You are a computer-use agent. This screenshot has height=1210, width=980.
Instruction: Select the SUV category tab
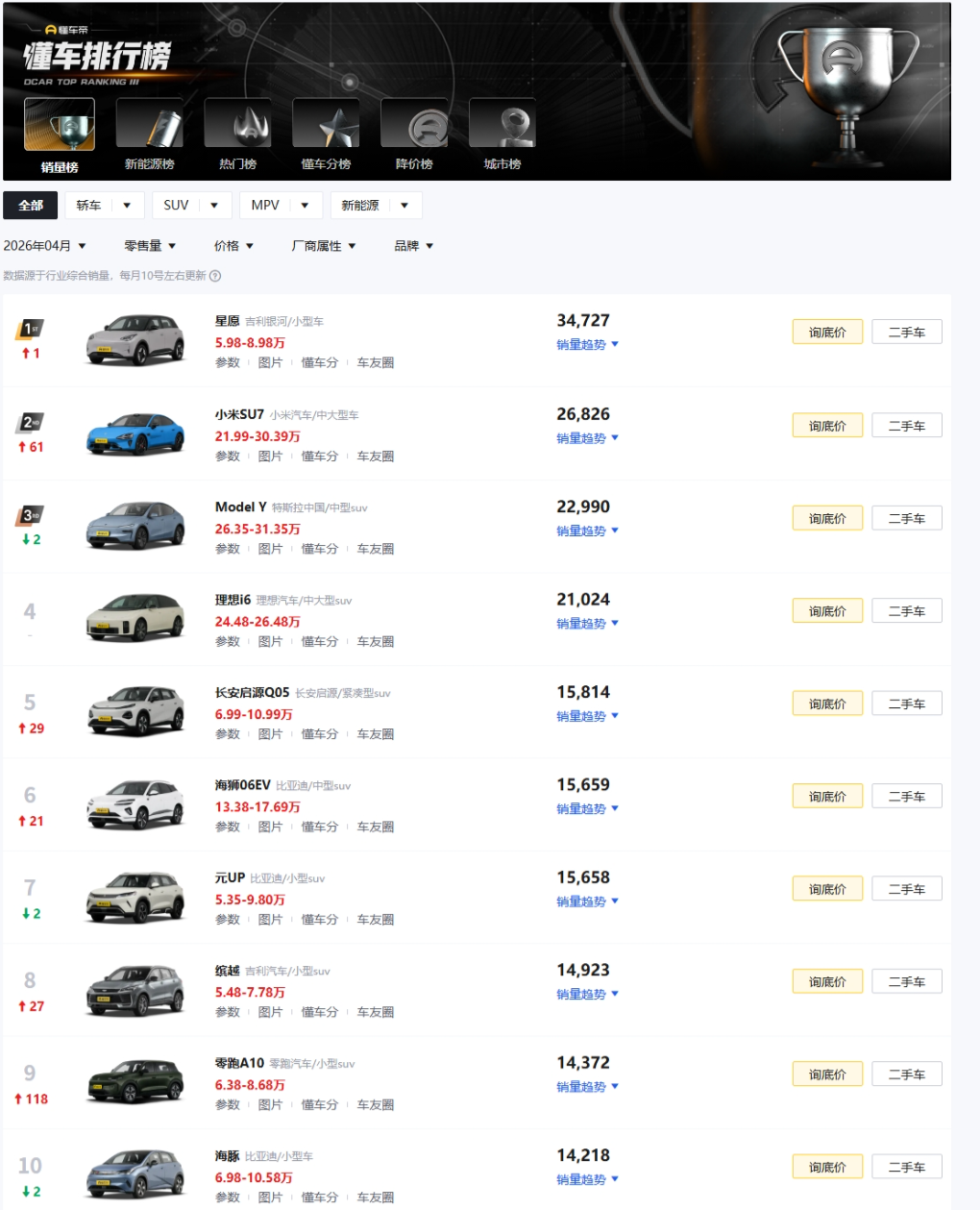(176, 206)
